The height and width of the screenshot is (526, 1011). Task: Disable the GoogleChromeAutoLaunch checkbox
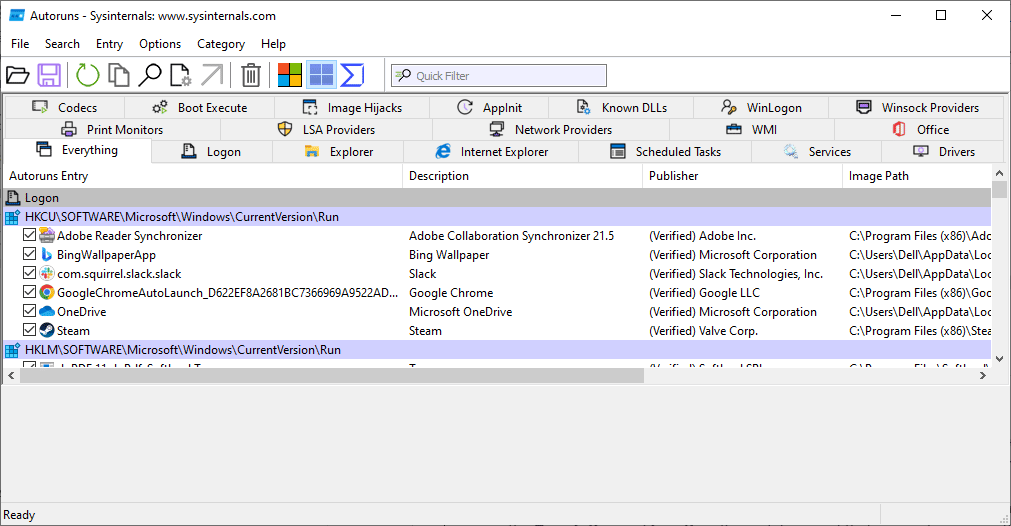pos(29,291)
